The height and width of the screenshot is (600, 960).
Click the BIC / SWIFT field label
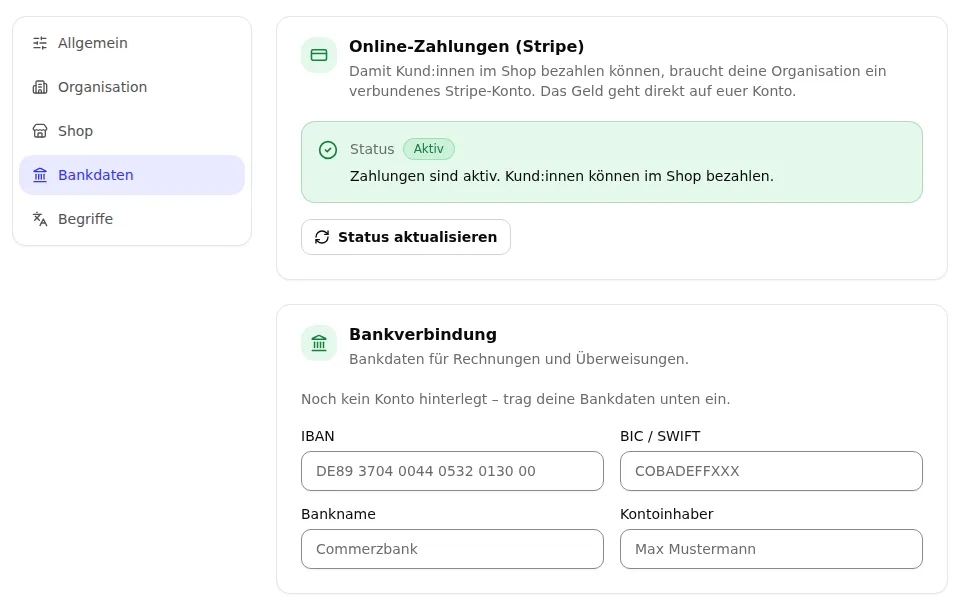click(x=660, y=437)
